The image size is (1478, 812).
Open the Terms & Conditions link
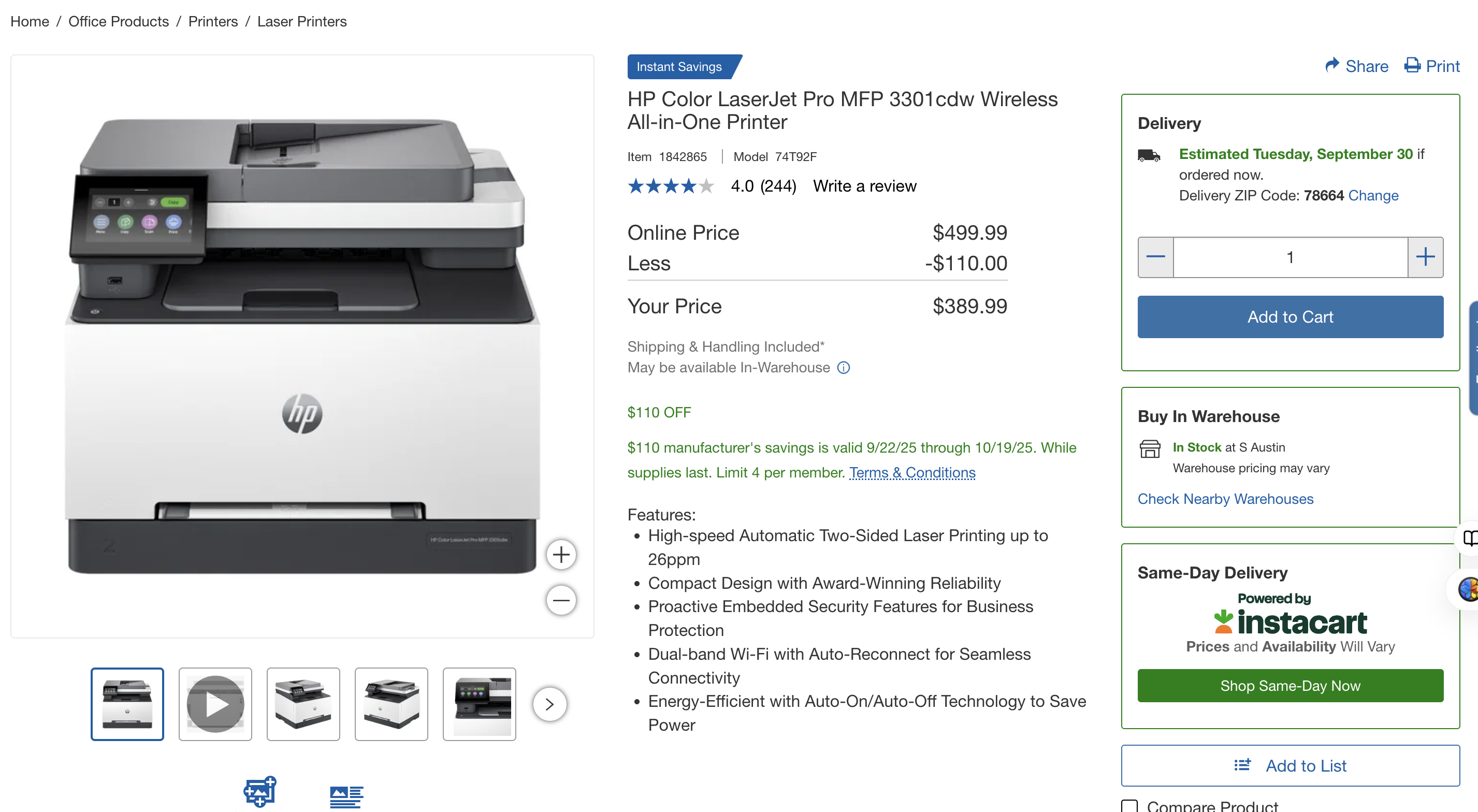tap(912, 472)
